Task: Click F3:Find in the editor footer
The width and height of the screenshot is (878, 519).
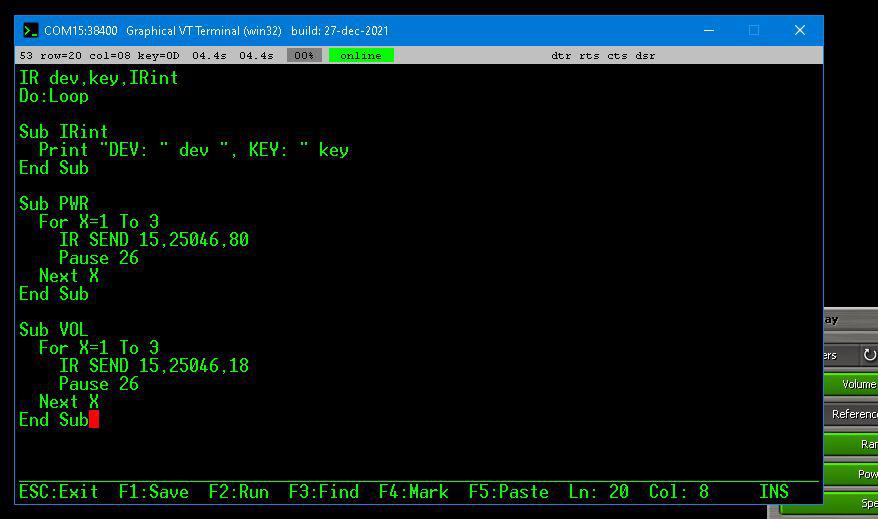Action: click(323, 492)
